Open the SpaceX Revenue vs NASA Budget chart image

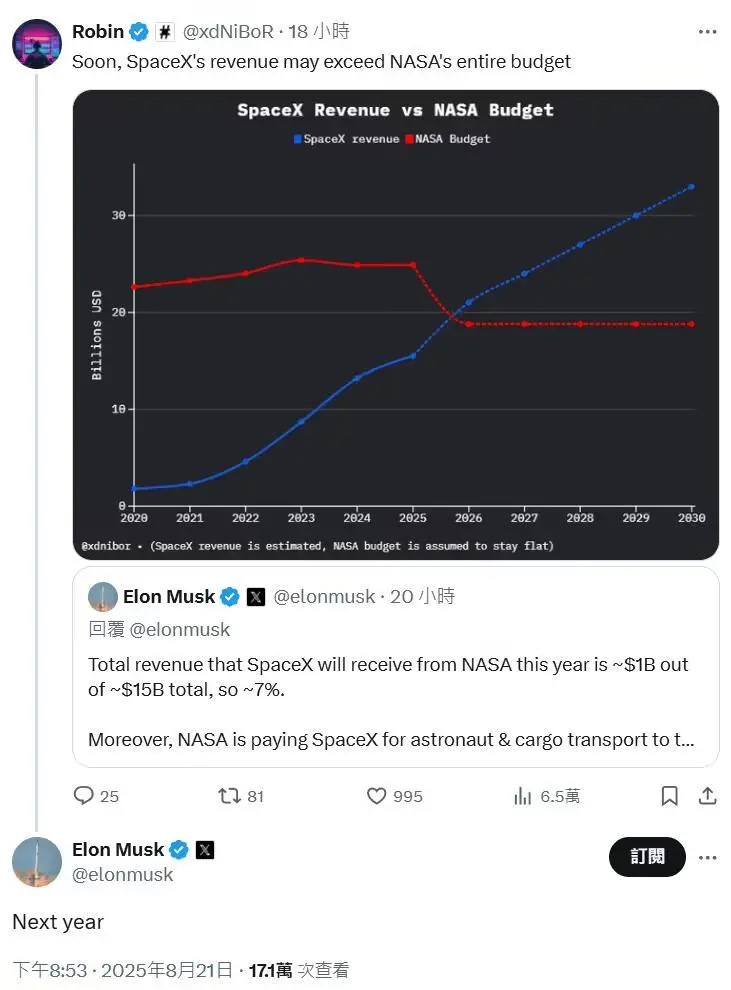395,324
